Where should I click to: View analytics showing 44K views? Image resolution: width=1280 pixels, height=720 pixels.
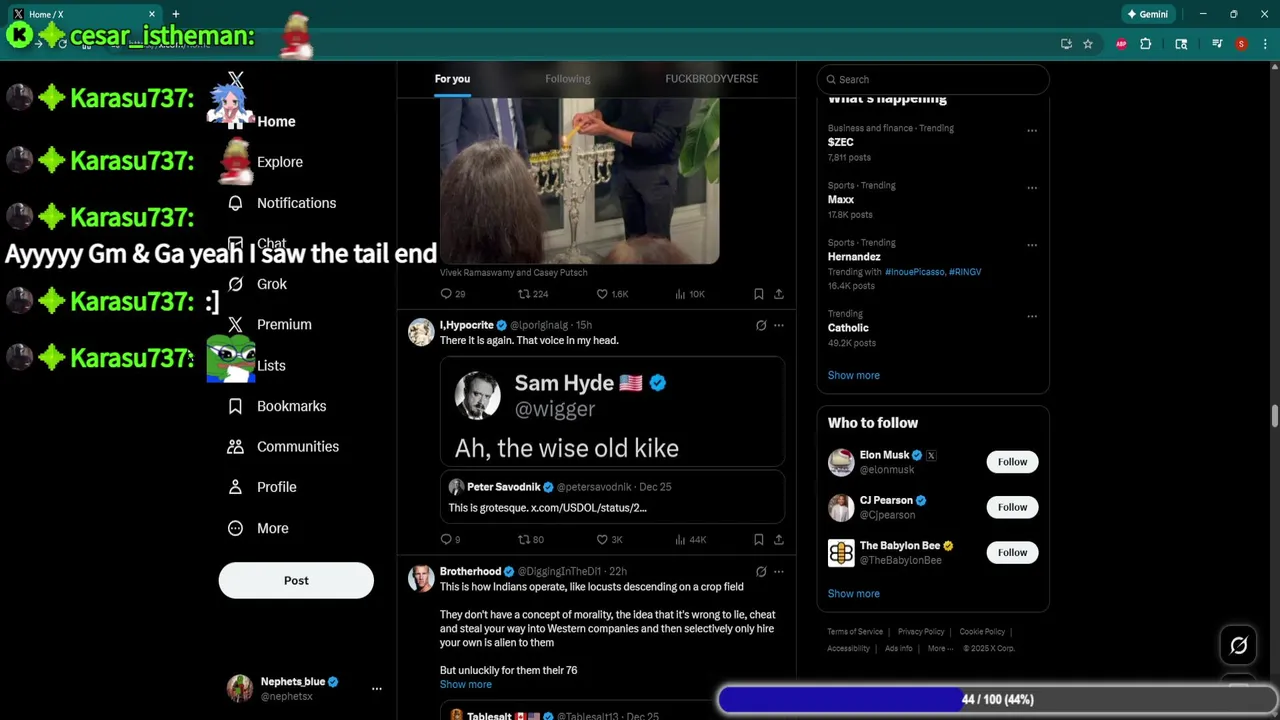(690, 540)
